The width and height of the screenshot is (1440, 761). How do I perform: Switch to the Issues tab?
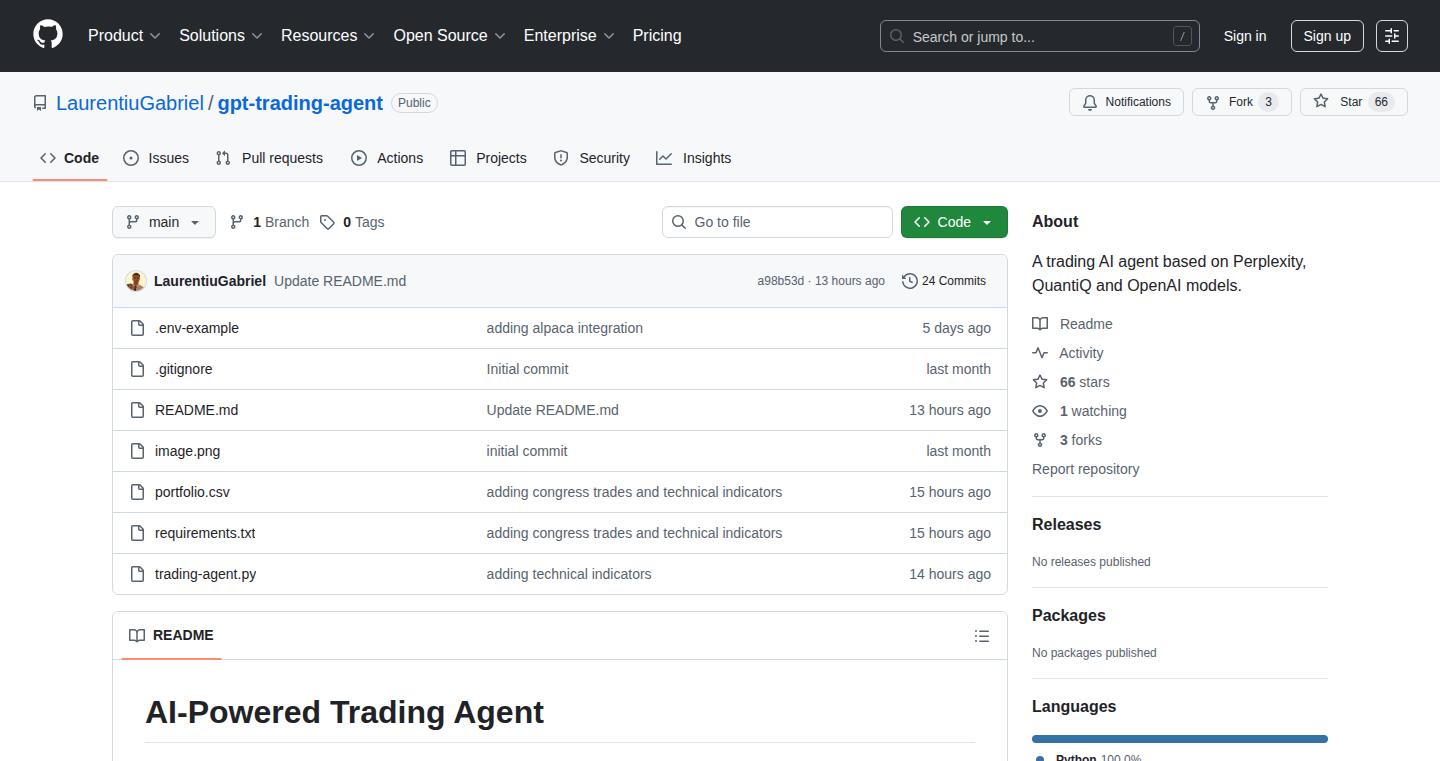pos(156,158)
